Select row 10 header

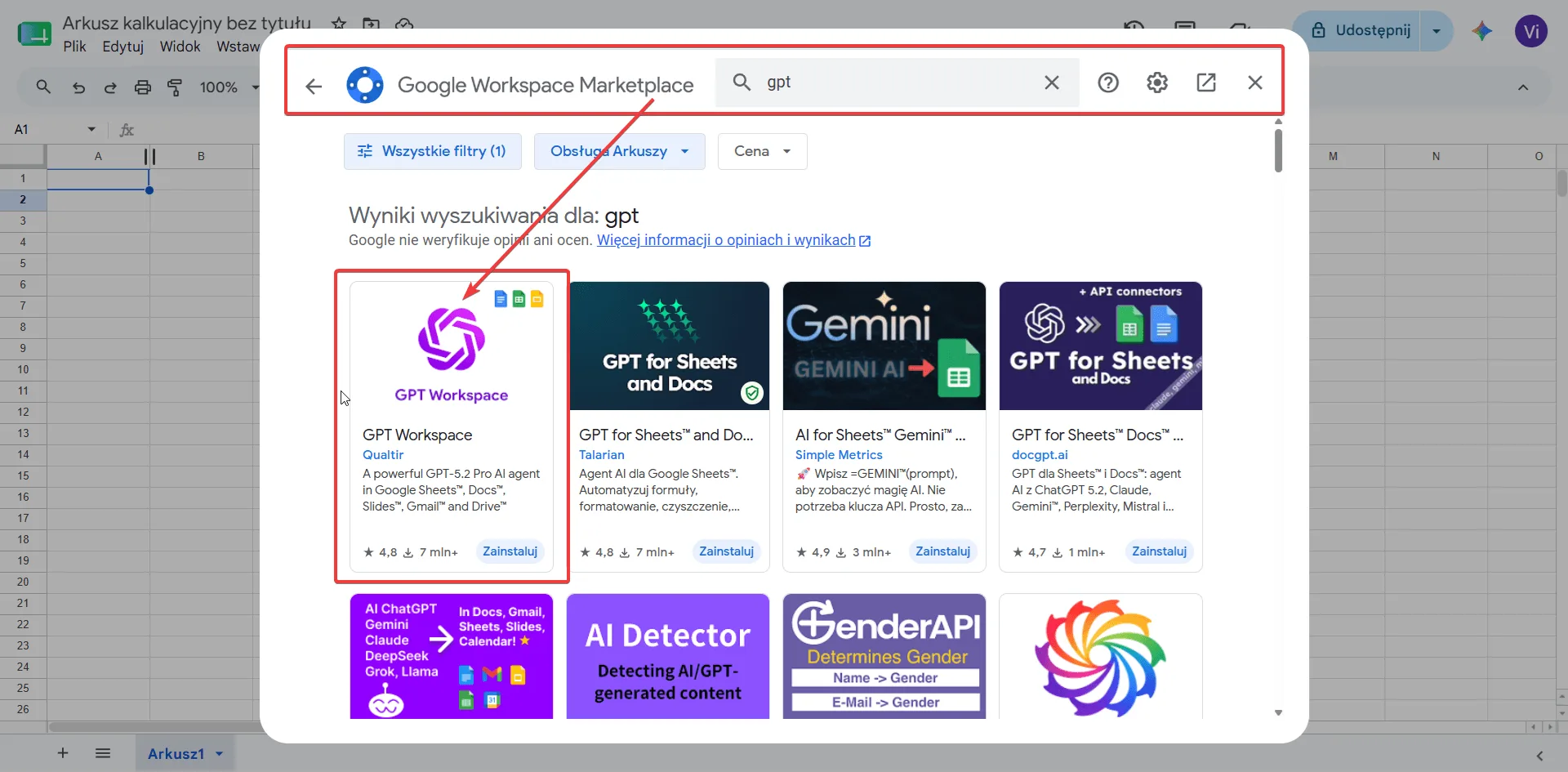23,369
